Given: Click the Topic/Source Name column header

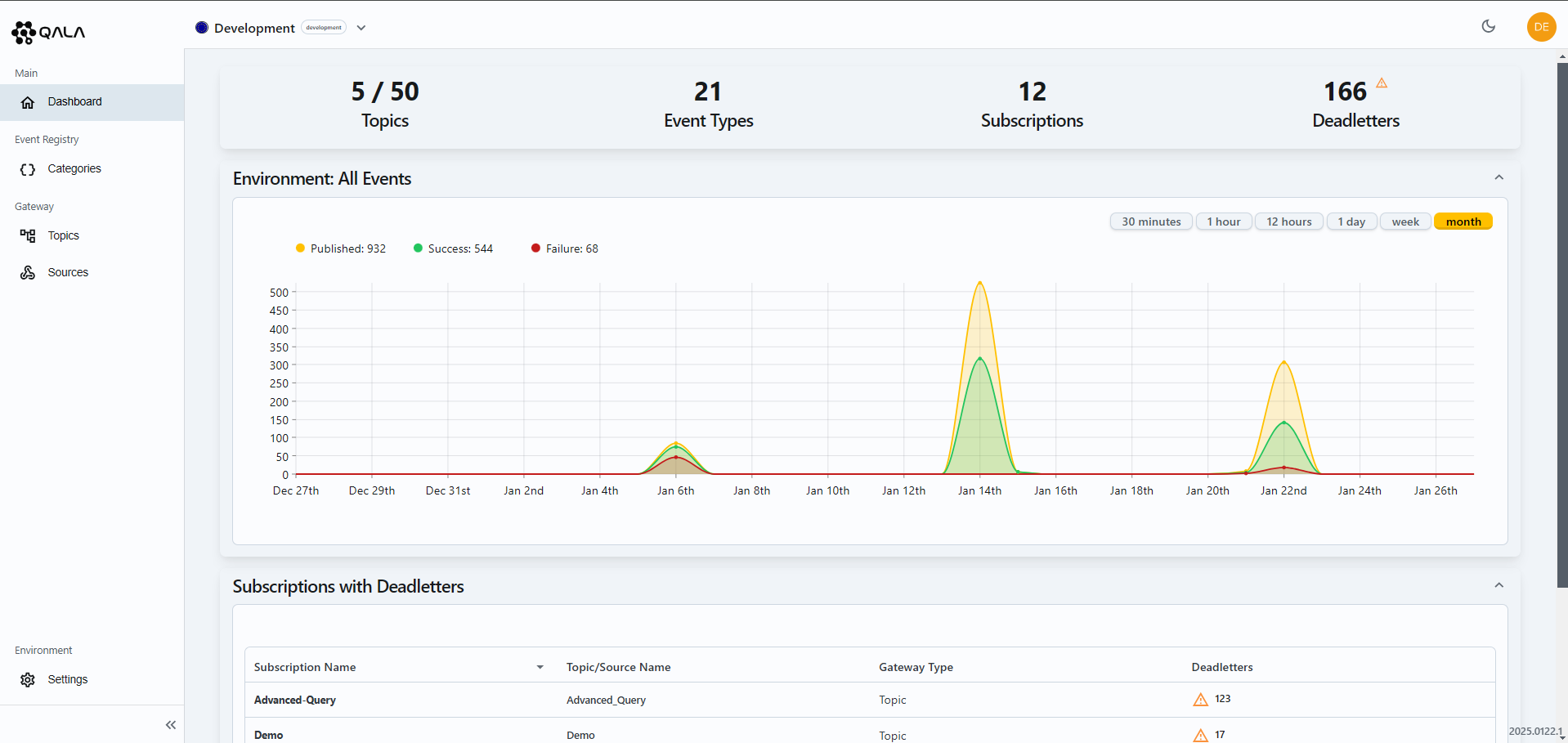Looking at the screenshot, I should coord(618,668).
